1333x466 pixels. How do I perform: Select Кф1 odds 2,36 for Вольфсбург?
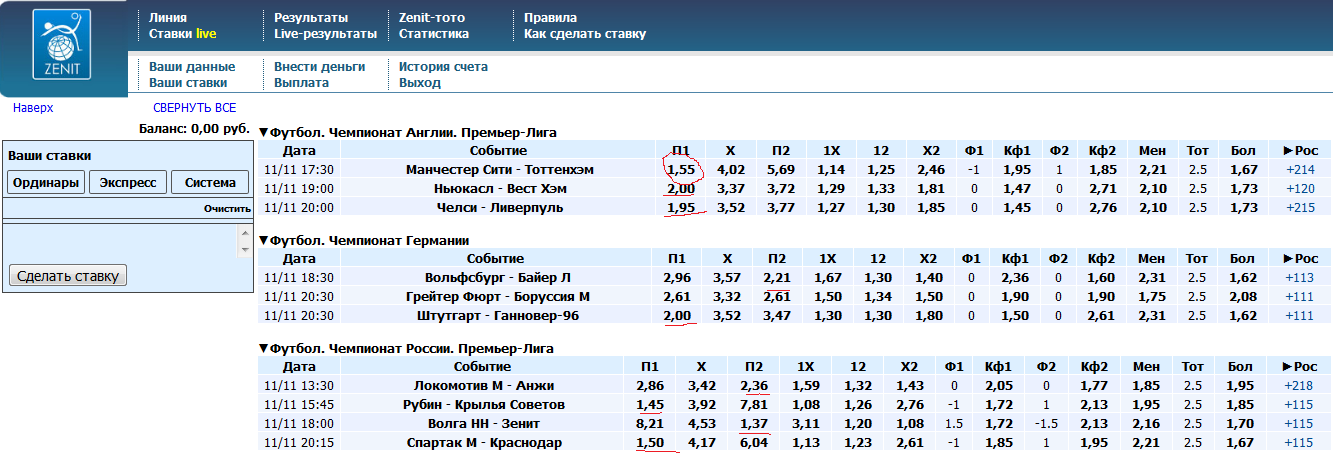[1015, 278]
